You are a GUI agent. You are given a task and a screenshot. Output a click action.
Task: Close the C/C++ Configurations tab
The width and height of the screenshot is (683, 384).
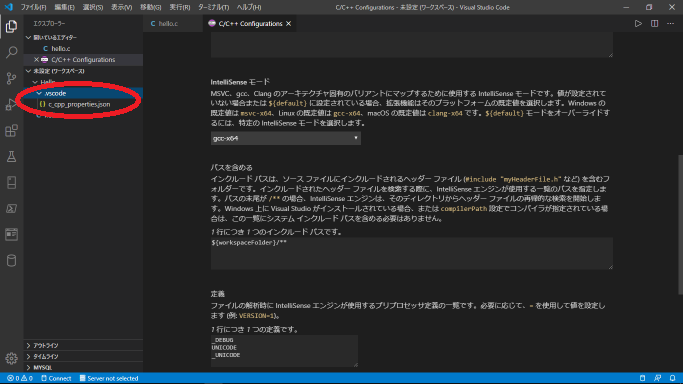coord(288,24)
